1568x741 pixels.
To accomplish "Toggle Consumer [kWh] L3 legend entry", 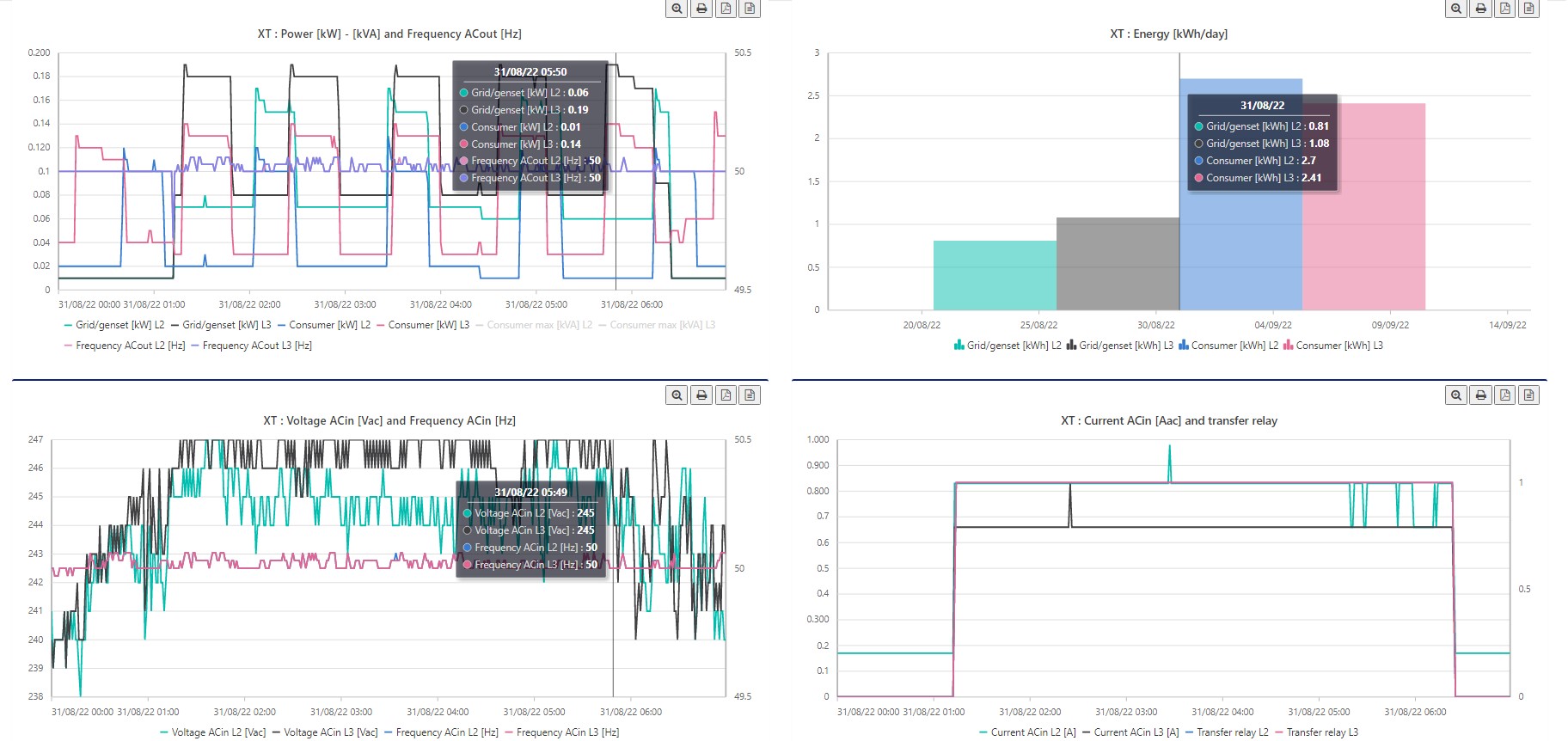I will point(1333,346).
